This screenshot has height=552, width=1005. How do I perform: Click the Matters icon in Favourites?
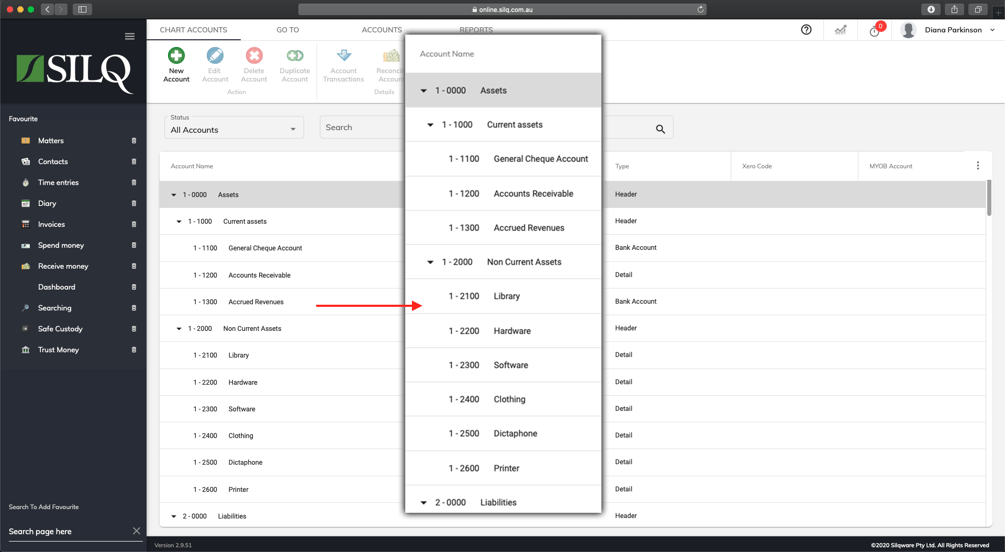click(26, 140)
